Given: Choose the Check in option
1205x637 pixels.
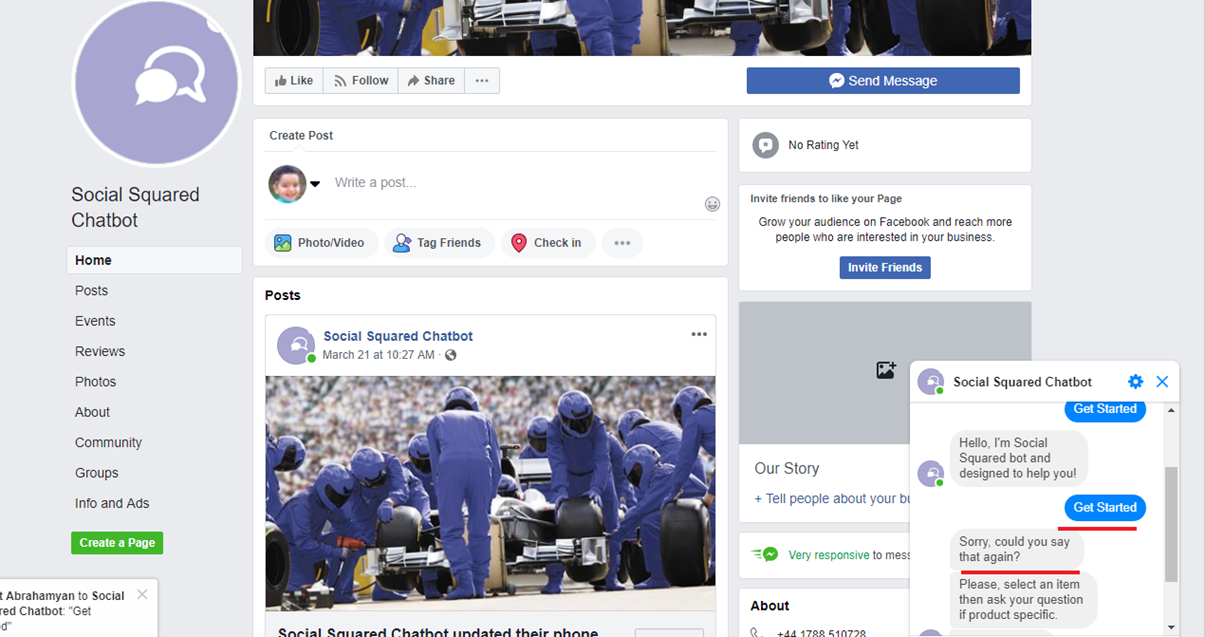Looking at the screenshot, I should 547,243.
